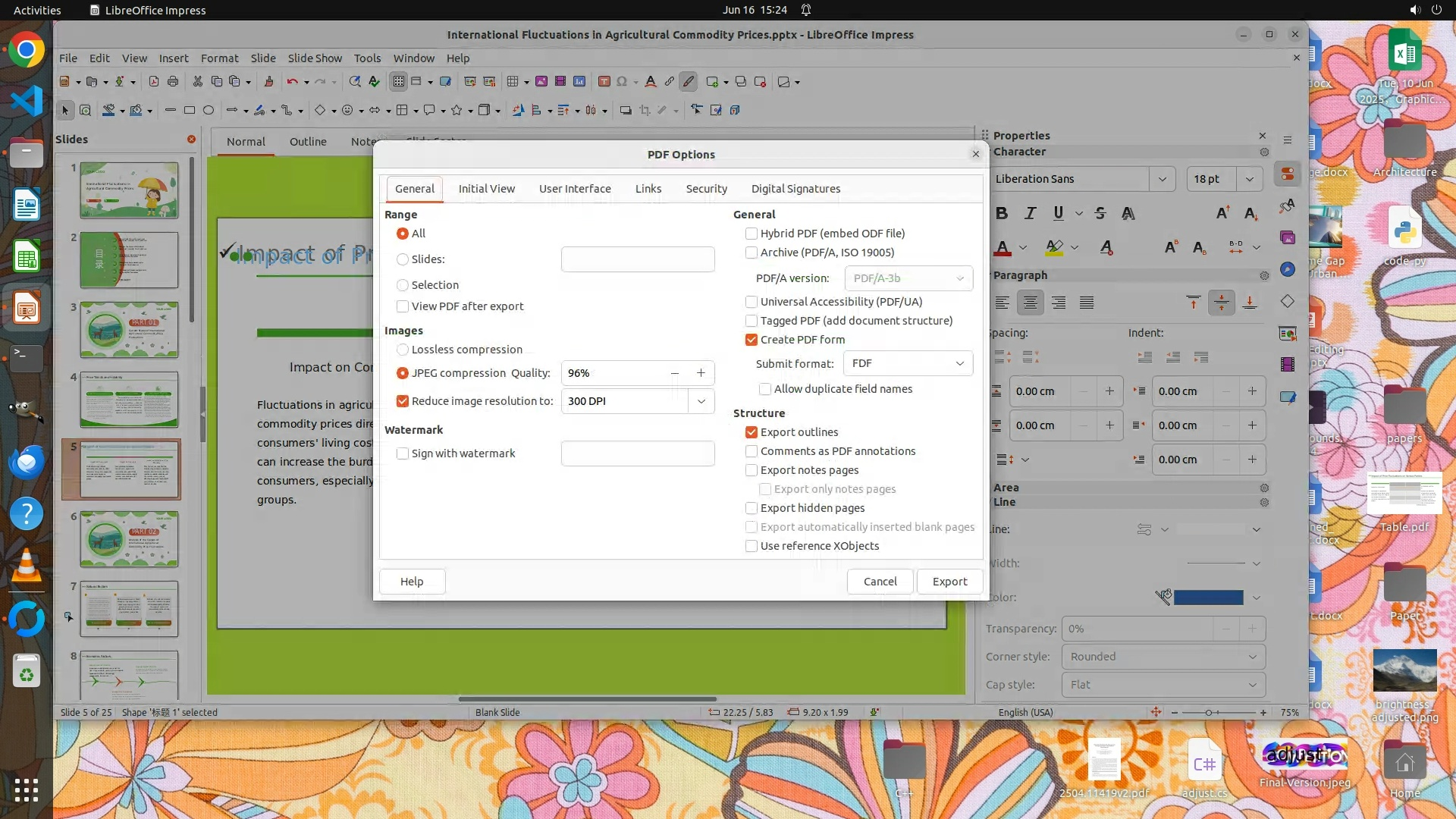Click the Export button
This screenshot has width=1456, height=819.
click(949, 582)
